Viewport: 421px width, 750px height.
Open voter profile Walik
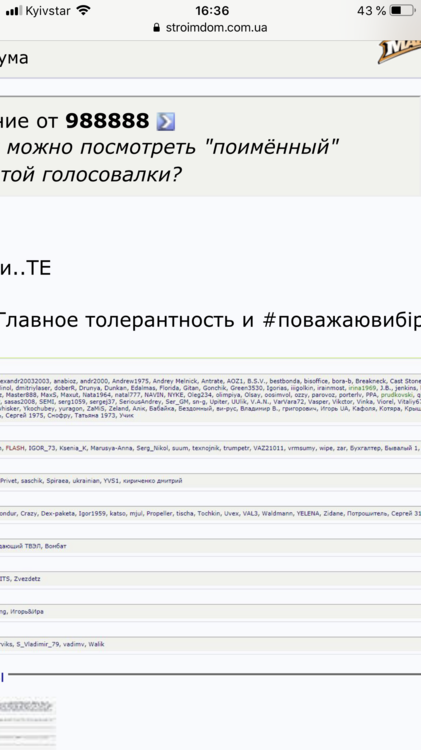(96, 644)
